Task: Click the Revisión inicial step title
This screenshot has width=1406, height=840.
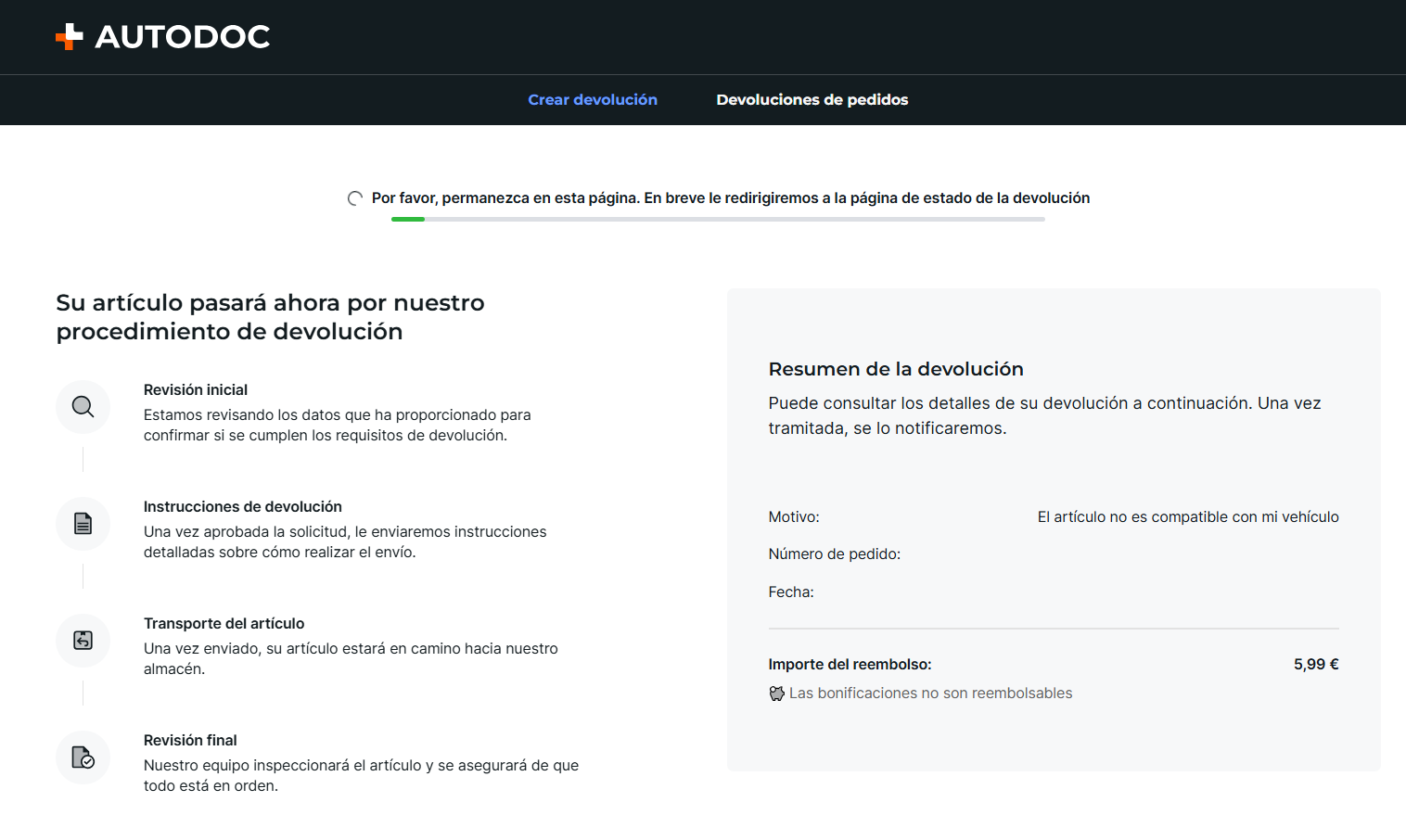Action: pos(196,390)
